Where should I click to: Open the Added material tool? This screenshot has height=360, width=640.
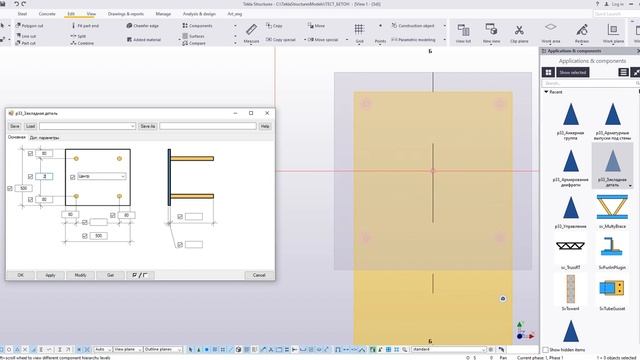144,40
